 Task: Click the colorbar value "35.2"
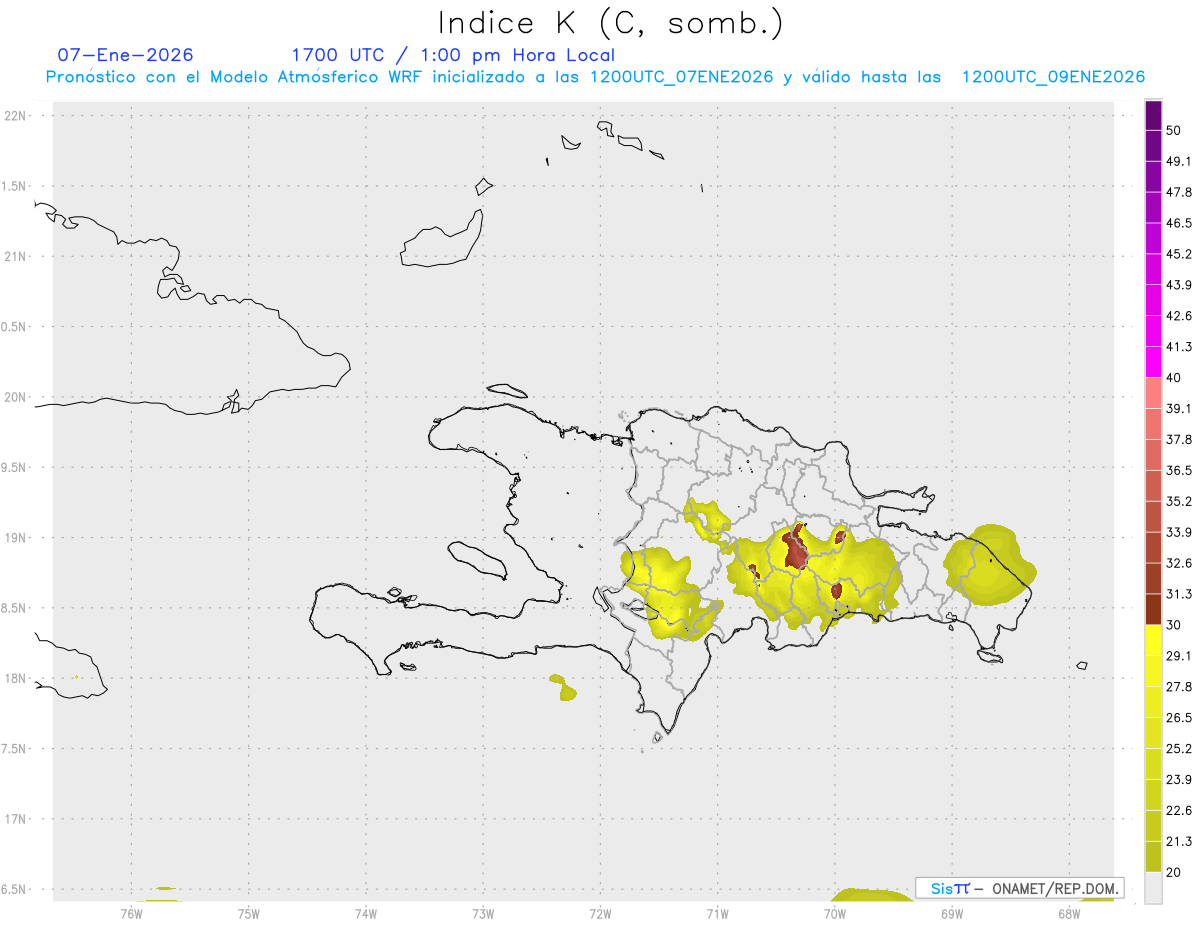pos(1179,501)
